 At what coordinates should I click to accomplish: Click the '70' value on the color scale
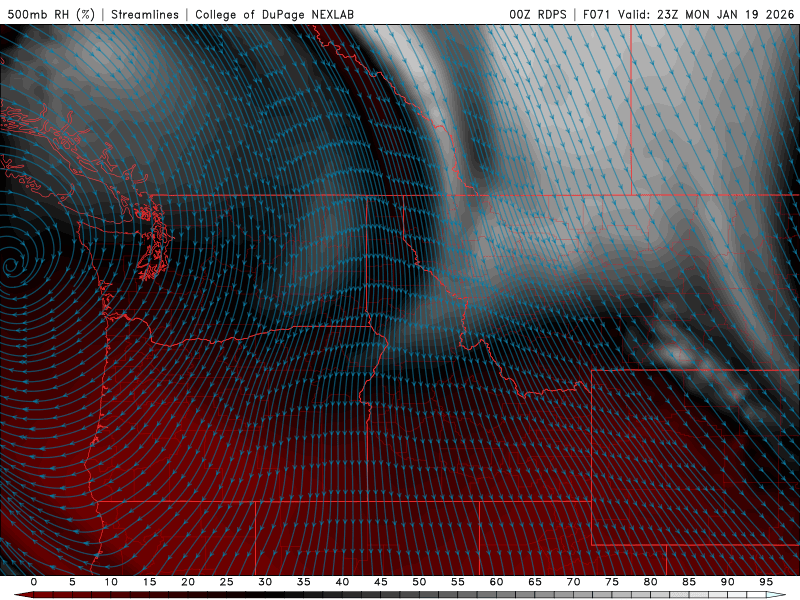573,582
